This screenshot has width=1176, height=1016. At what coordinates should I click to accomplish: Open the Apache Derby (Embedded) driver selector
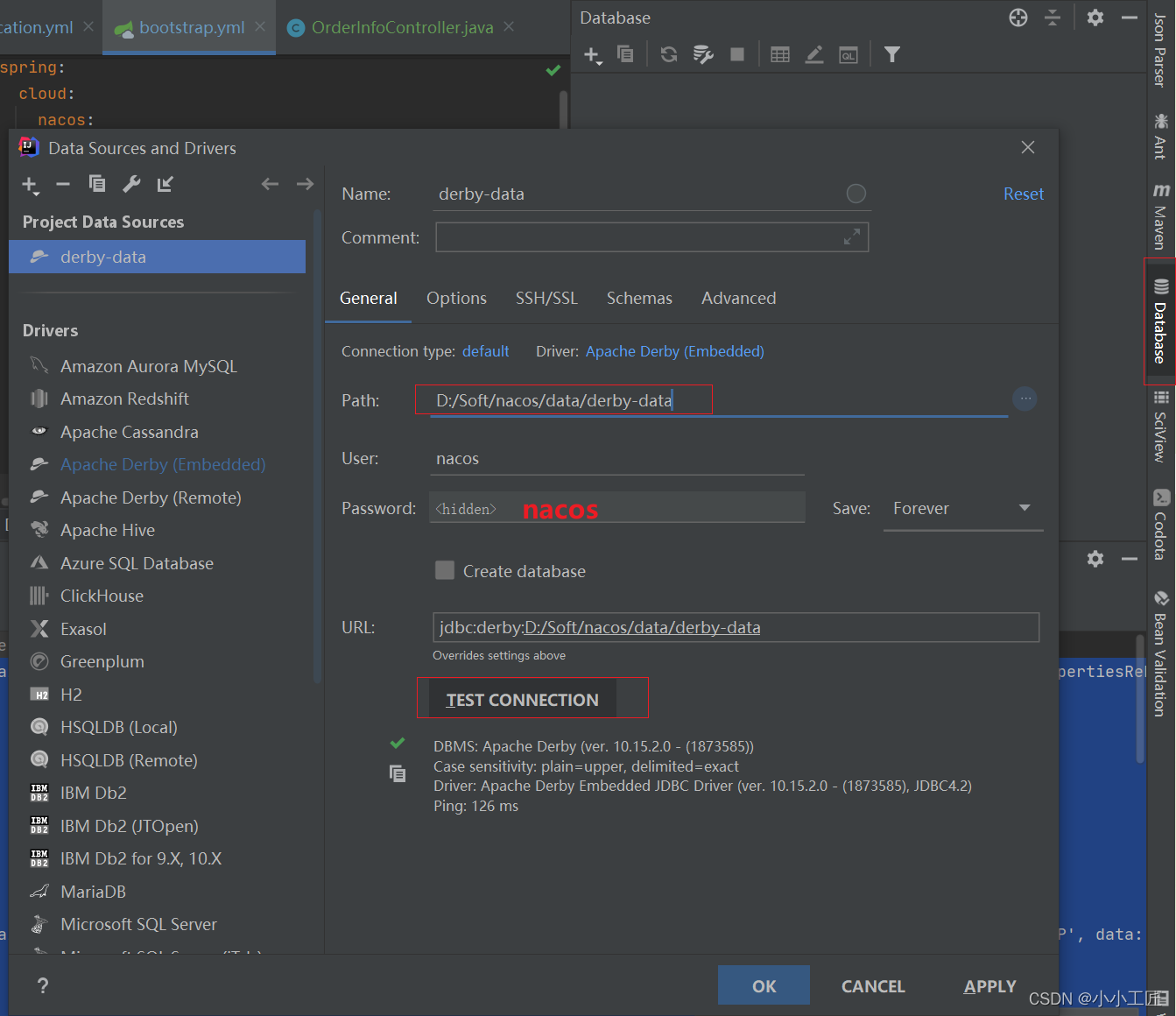pyautogui.click(x=674, y=351)
